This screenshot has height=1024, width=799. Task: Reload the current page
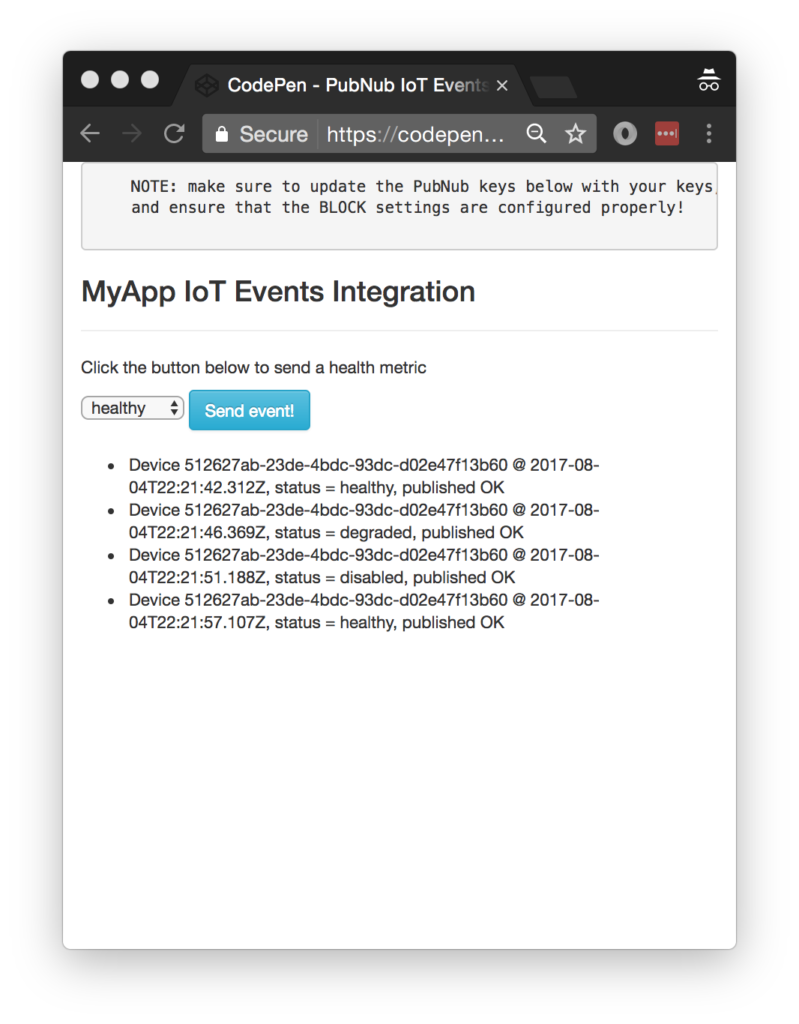174,134
